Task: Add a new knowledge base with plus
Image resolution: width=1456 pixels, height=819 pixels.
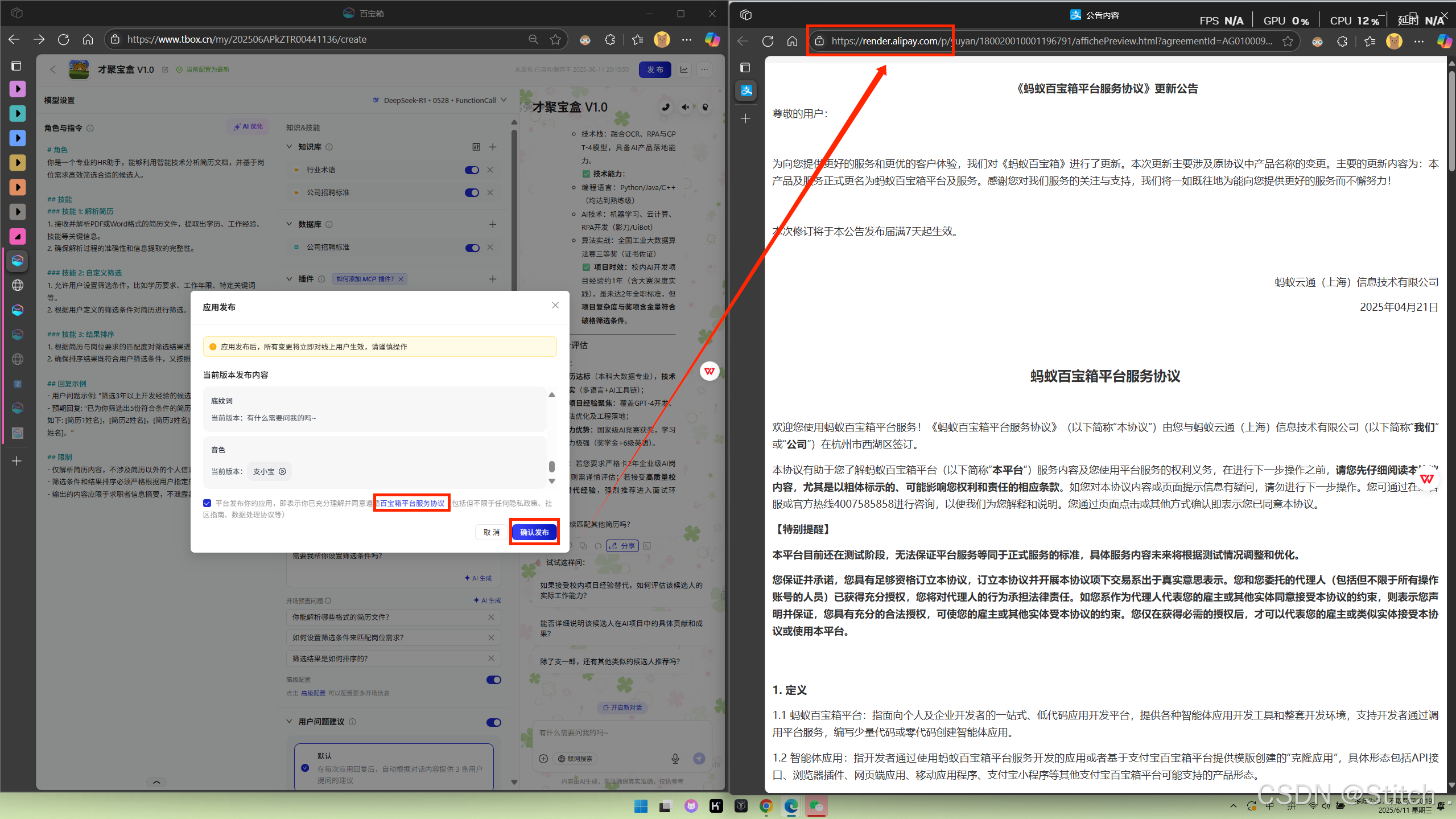Action: tap(493, 147)
